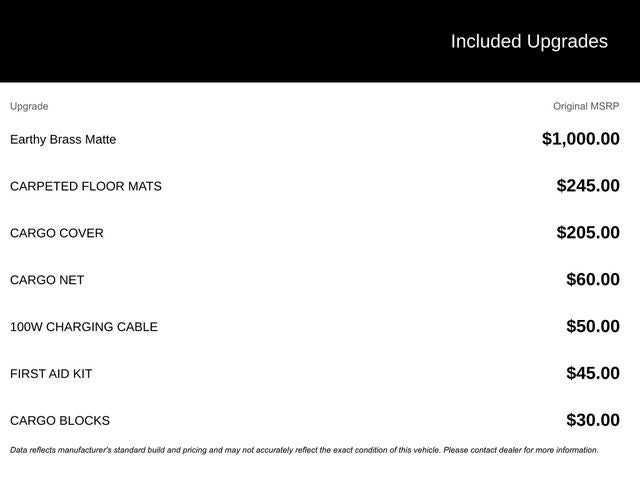Select the CARGO NET upgrade
This screenshot has width=640, height=480.
[47, 280]
